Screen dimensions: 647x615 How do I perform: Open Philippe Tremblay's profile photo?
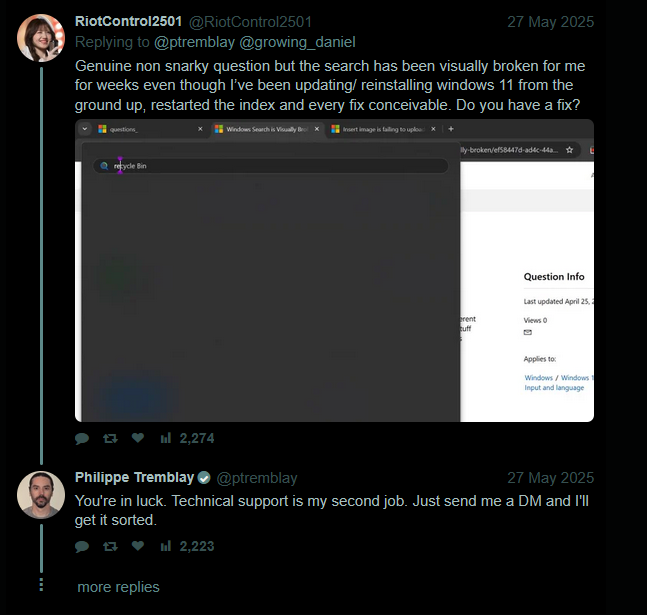pyautogui.click(x=41, y=494)
